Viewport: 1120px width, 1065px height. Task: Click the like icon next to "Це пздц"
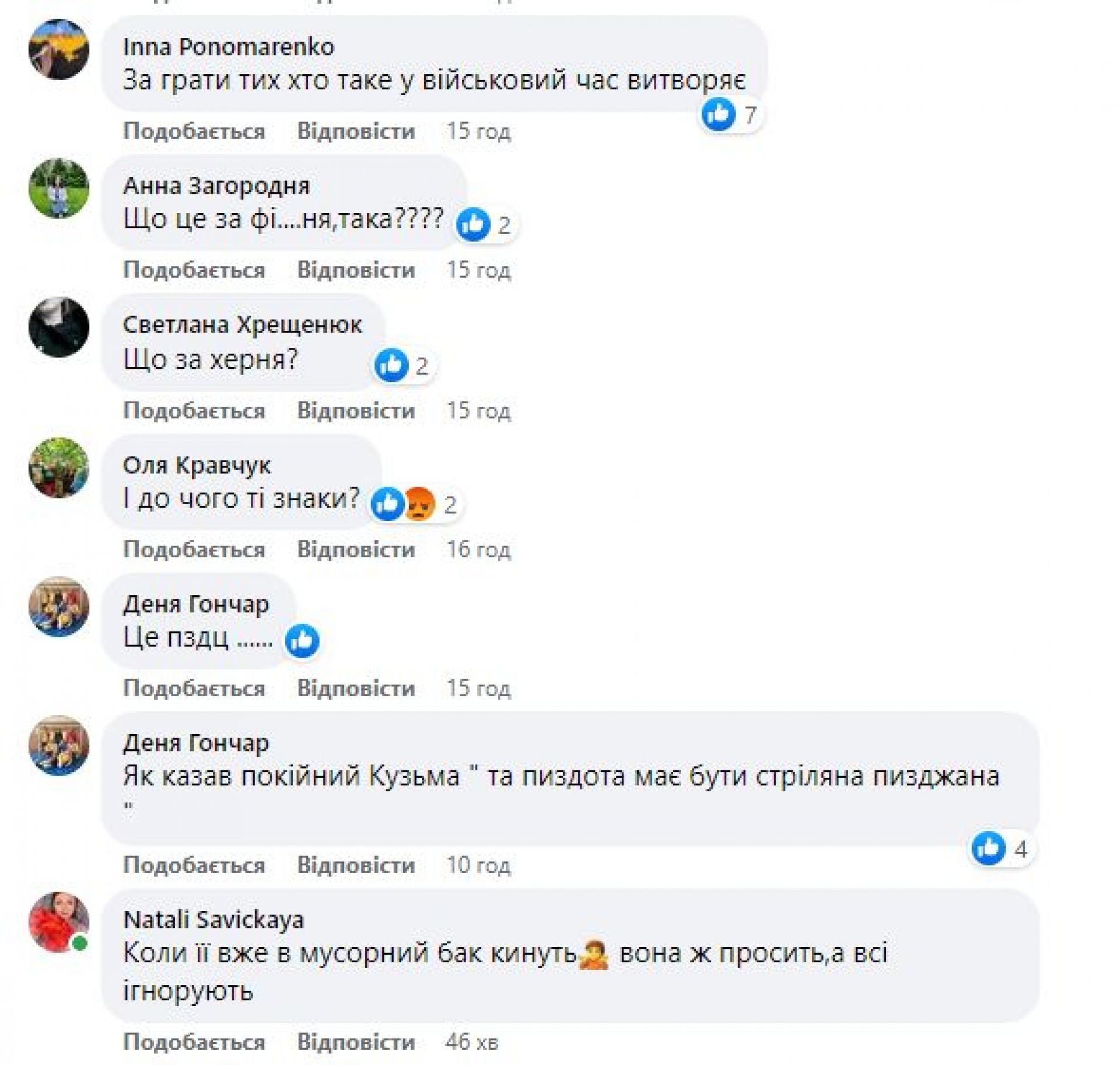click(302, 641)
